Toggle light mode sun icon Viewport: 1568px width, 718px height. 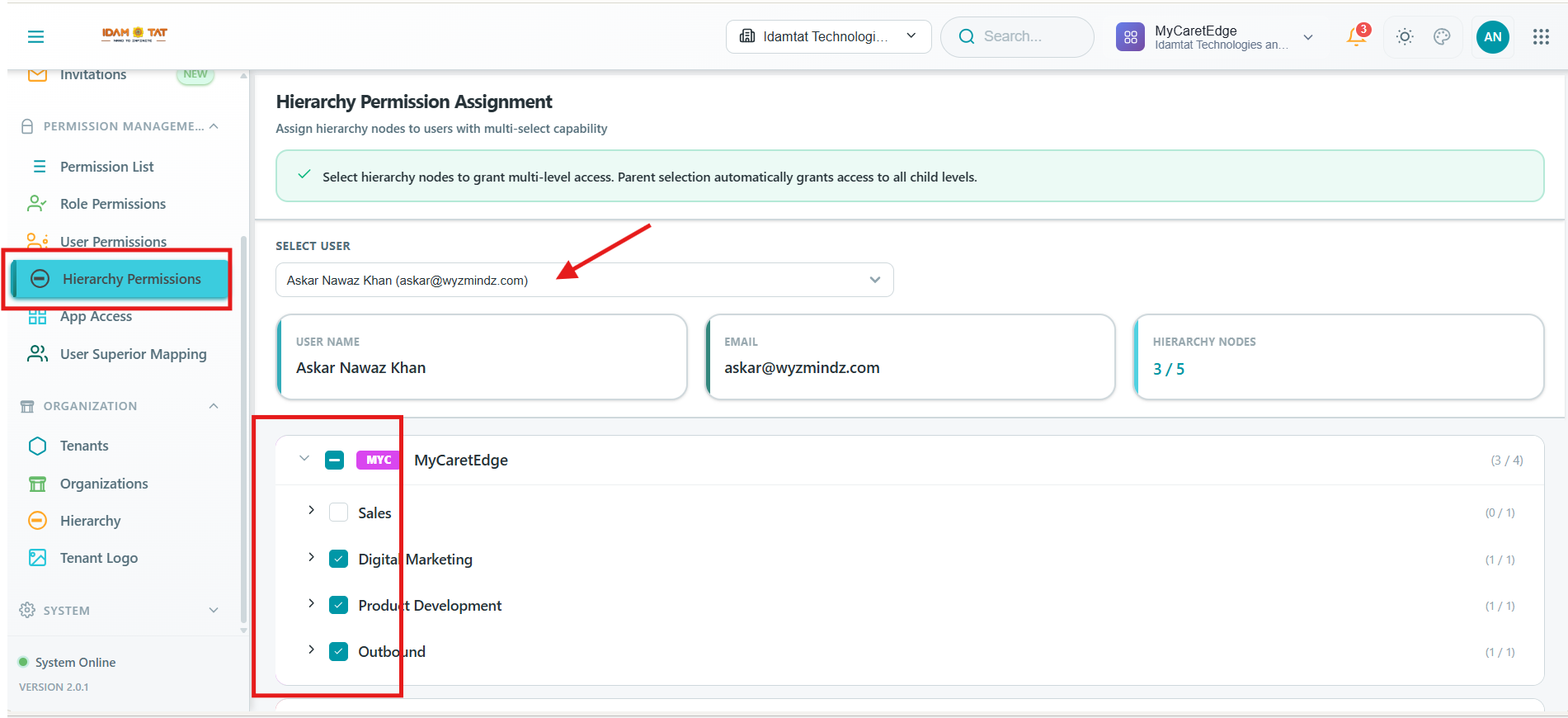click(x=1405, y=36)
